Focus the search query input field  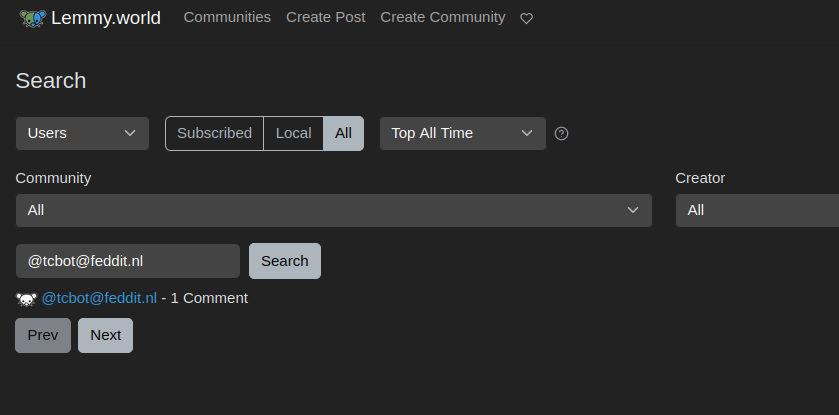click(128, 261)
